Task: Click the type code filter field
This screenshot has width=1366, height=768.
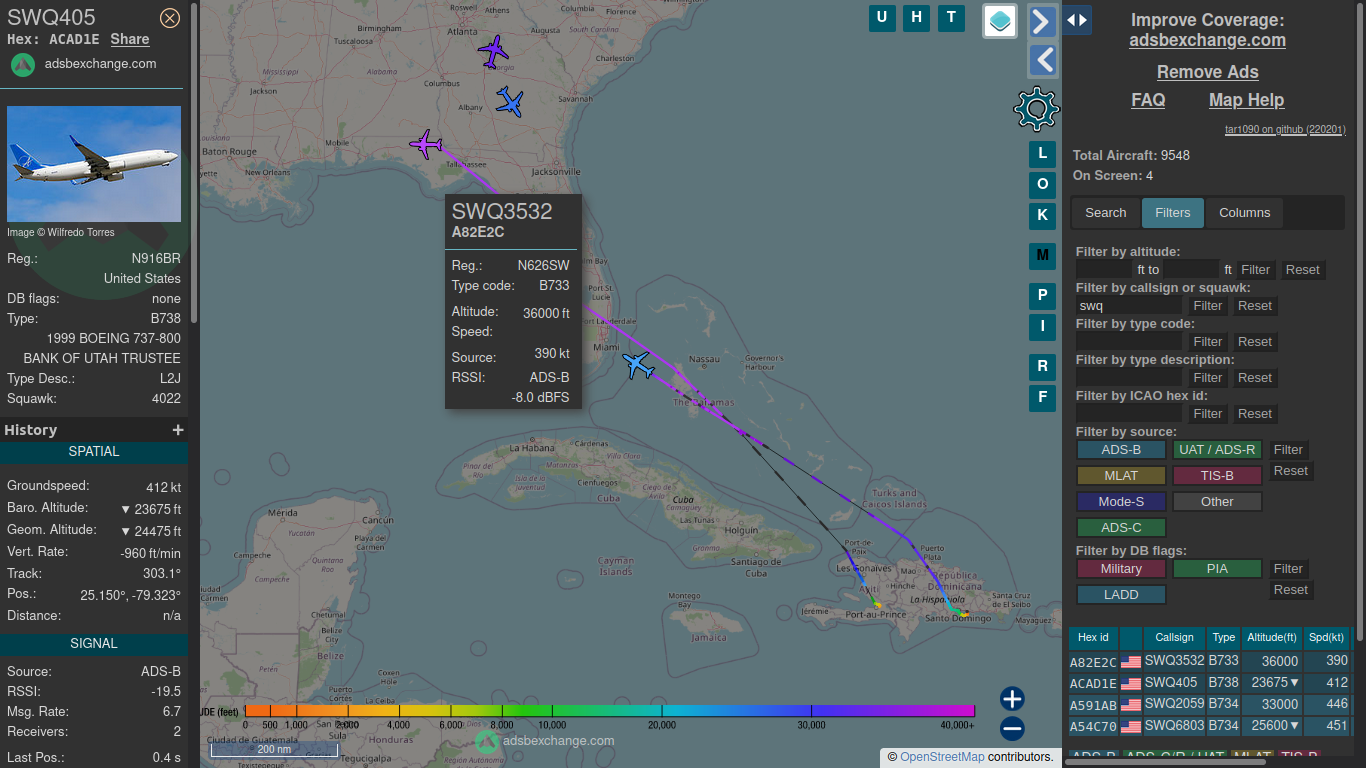Action: (x=1129, y=342)
